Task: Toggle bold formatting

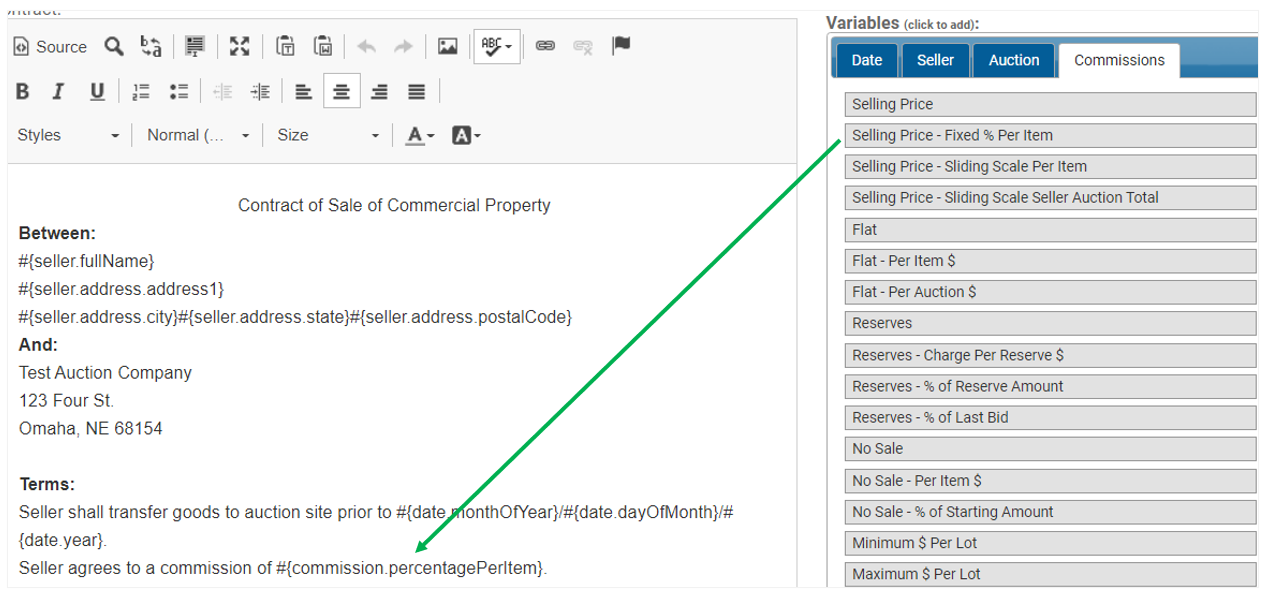Action: click(22, 92)
